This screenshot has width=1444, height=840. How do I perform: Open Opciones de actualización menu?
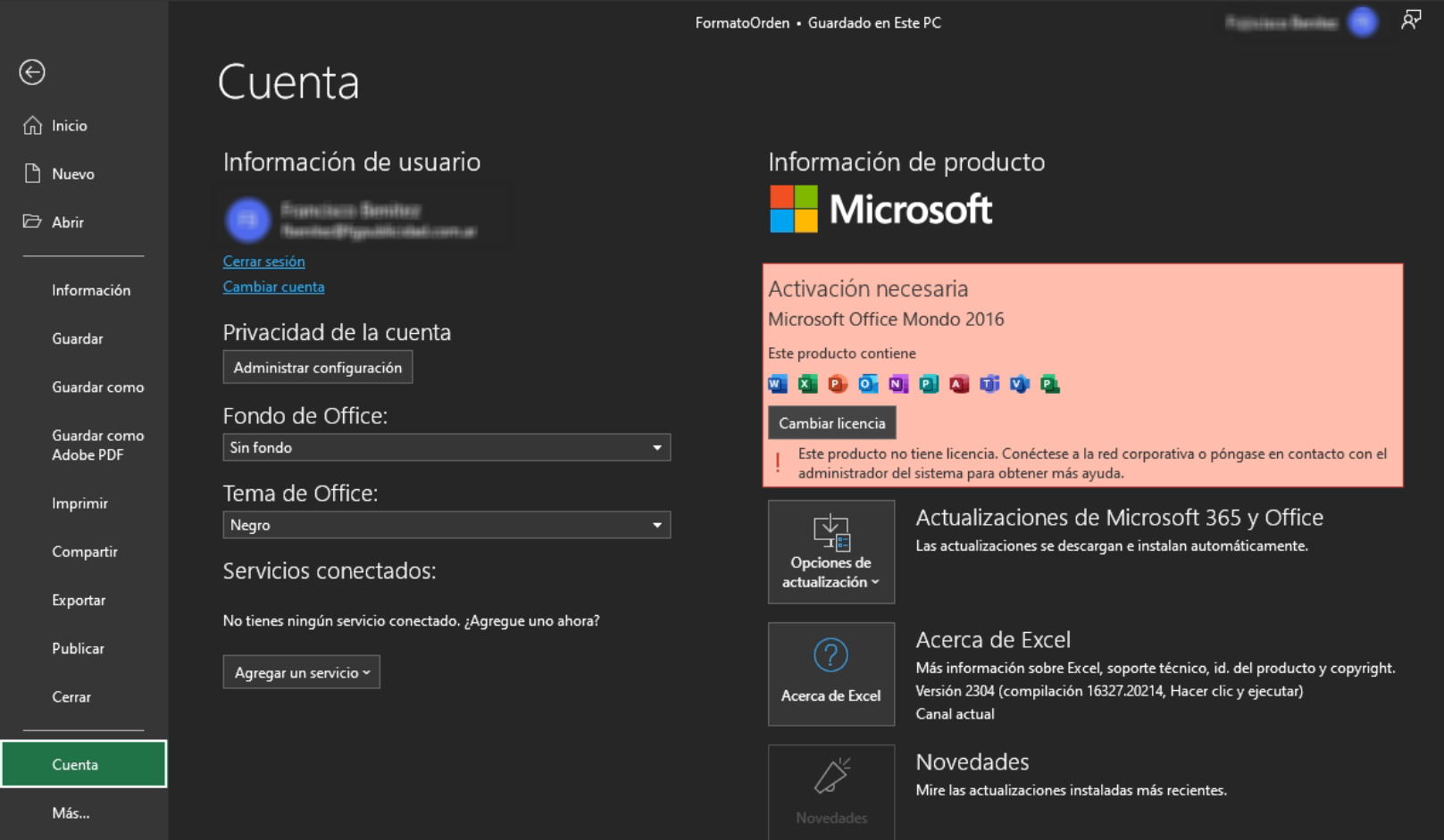point(831,552)
